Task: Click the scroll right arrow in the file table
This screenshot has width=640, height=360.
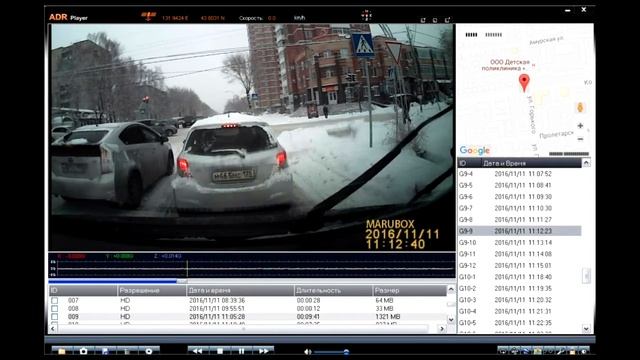Action: [442, 329]
